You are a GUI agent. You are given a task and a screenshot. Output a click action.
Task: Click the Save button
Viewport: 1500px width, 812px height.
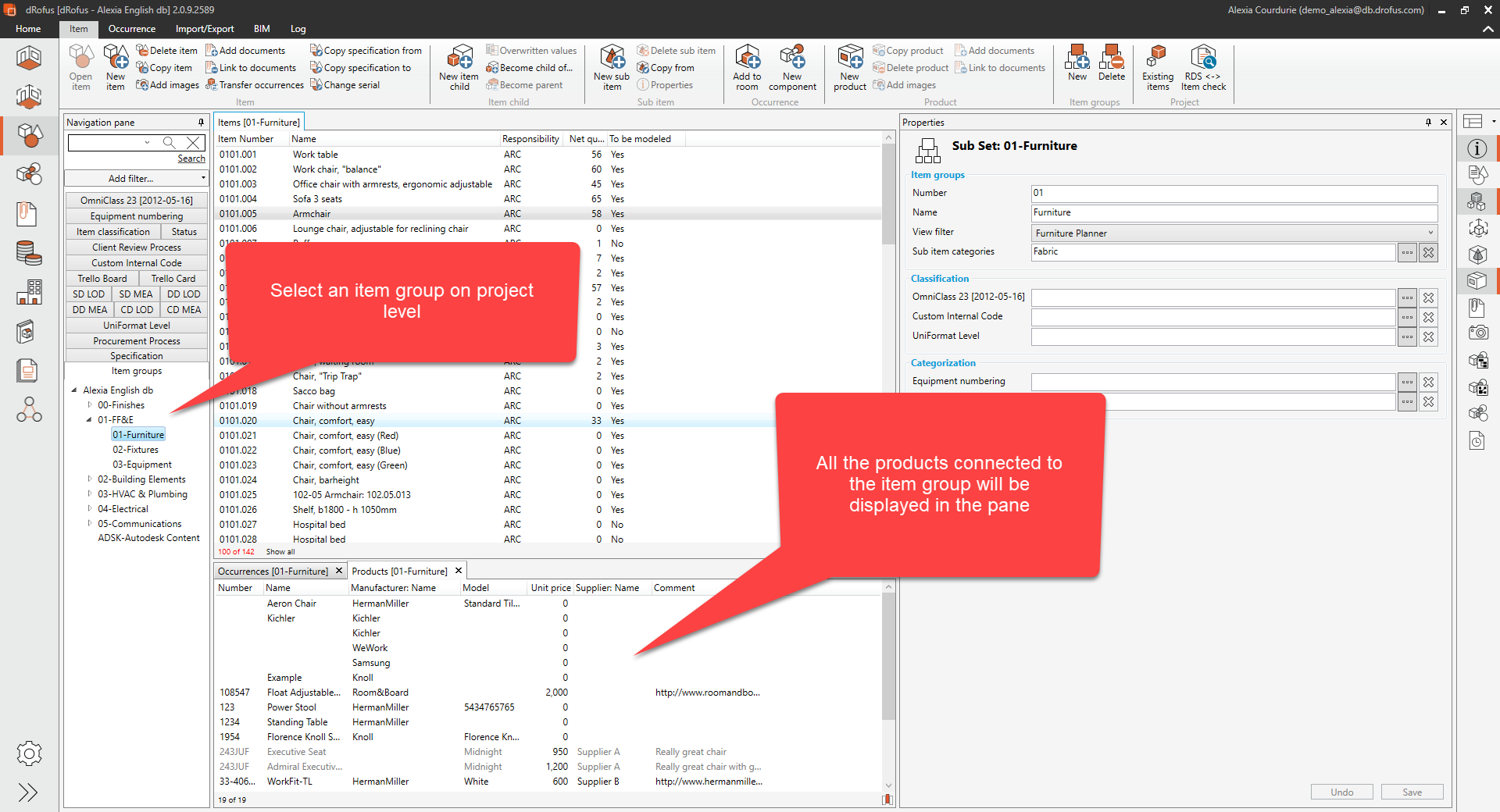[1412, 792]
